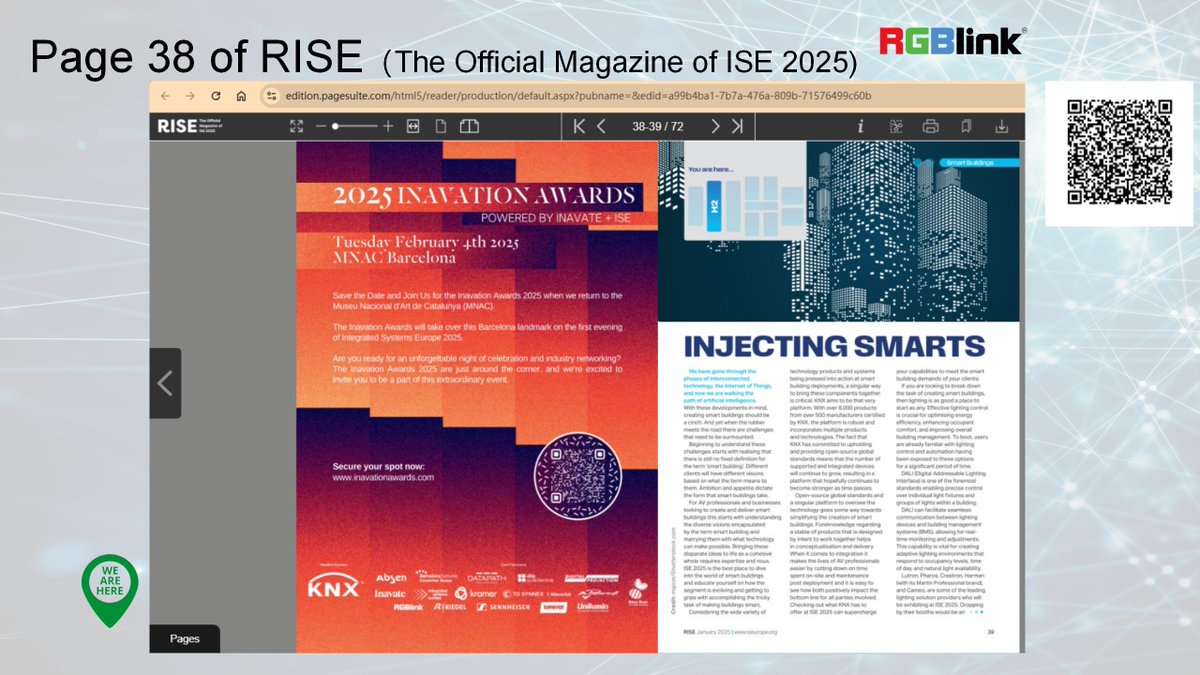Click the browser forward arrow
Image resolution: width=1200 pixels, height=675 pixels.
190,96
